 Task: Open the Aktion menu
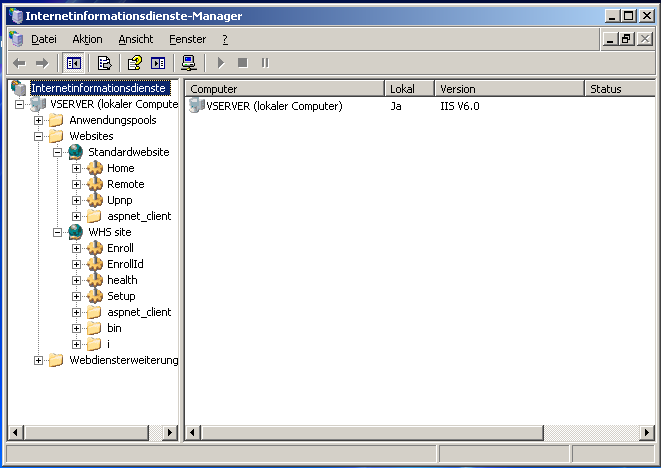coord(87,39)
